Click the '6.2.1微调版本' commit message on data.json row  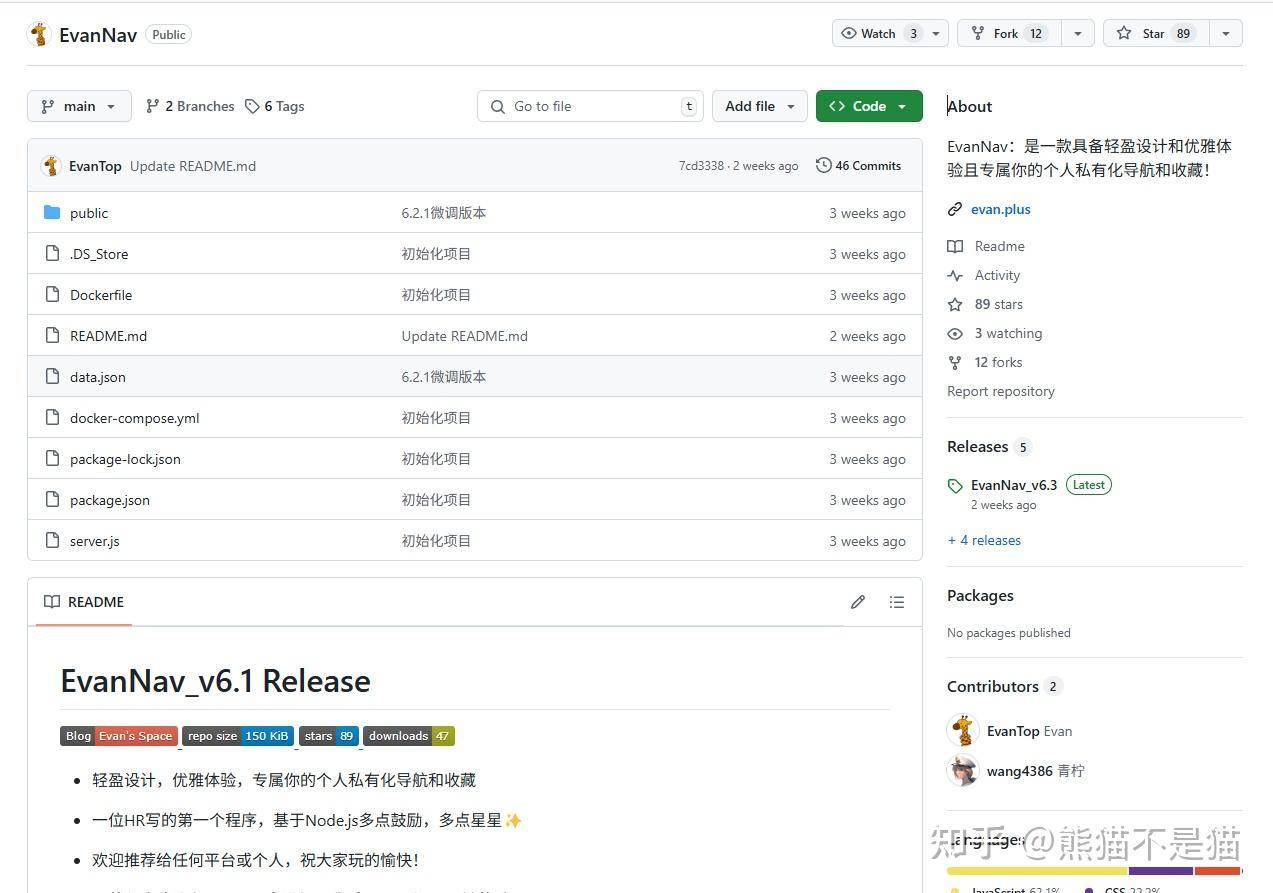click(x=444, y=377)
